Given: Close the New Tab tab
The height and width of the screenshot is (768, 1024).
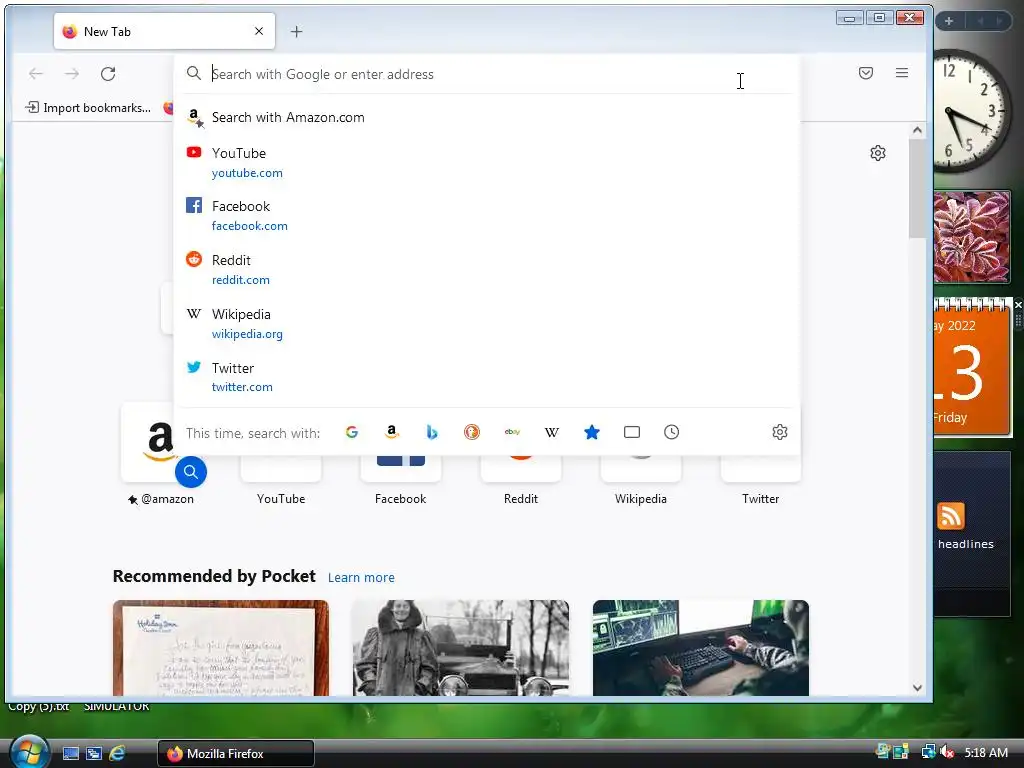Looking at the screenshot, I should click(259, 31).
